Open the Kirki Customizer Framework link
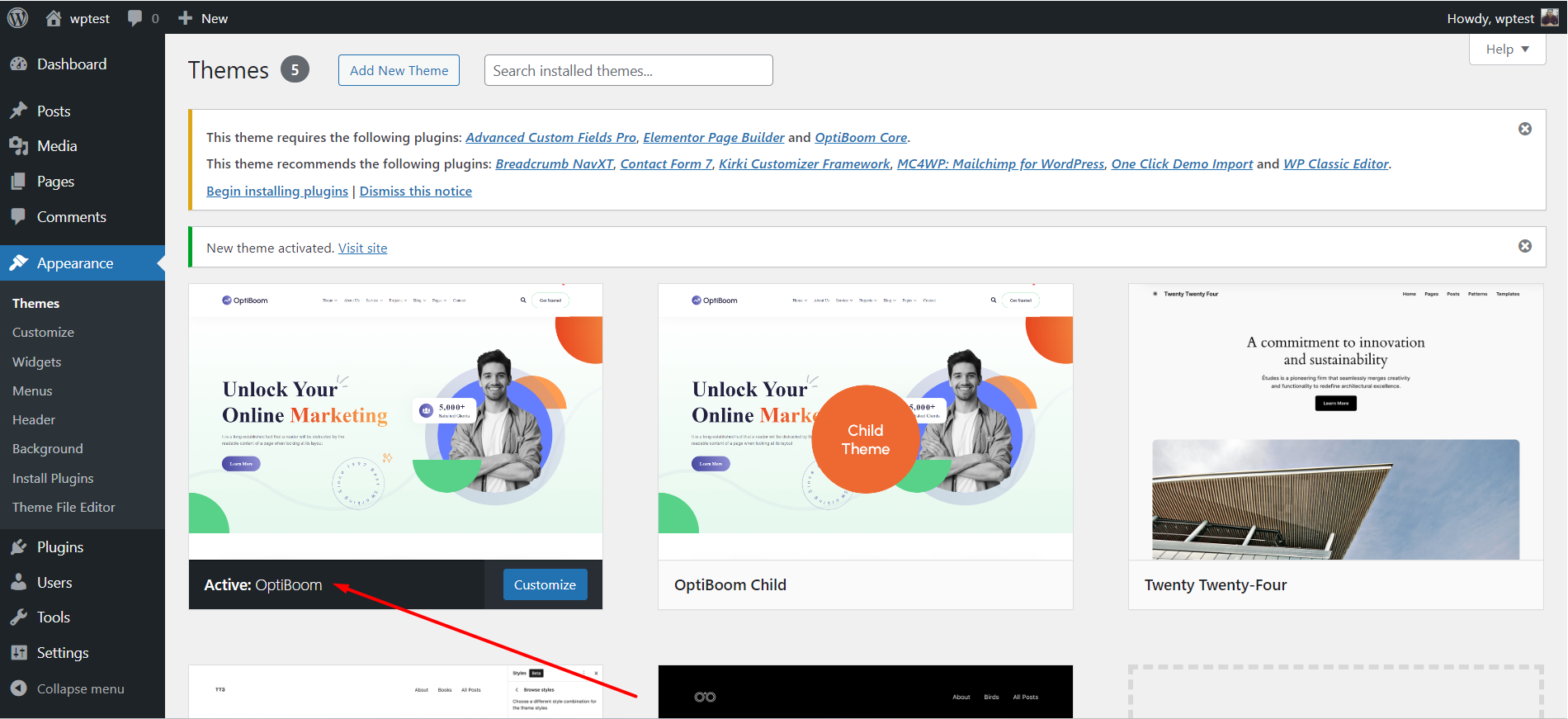Screen dimensions: 1568x719 pos(805,163)
